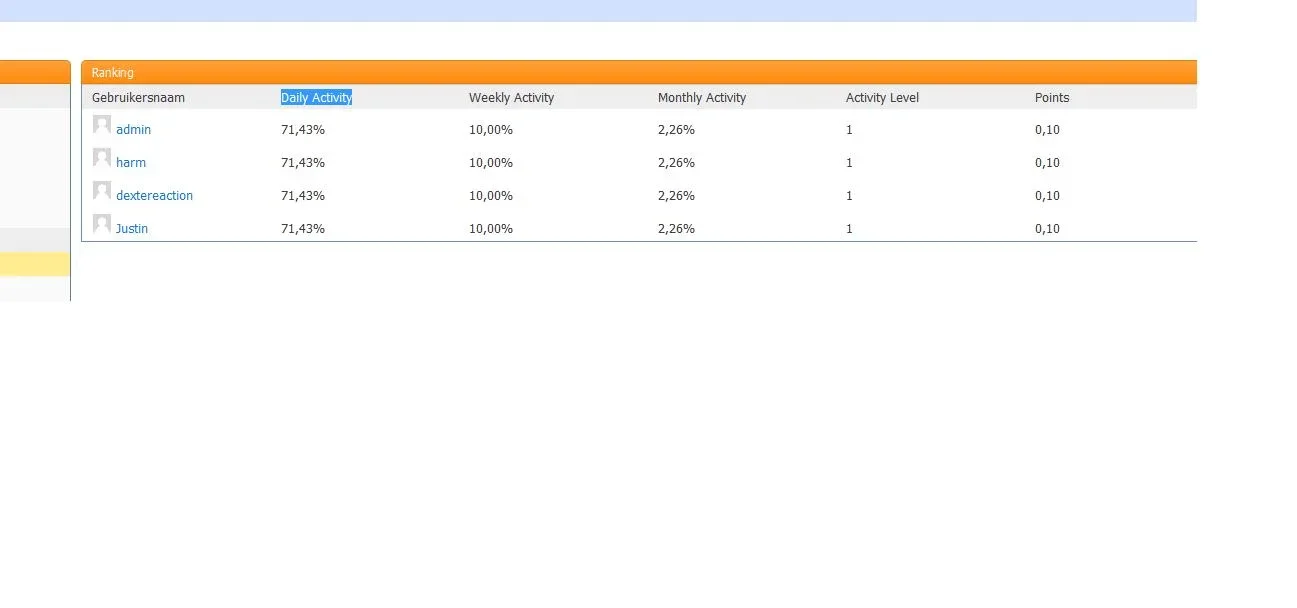Sort by Monthly Activity column header
The height and width of the screenshot is (608, 1297).
(702, 98)
